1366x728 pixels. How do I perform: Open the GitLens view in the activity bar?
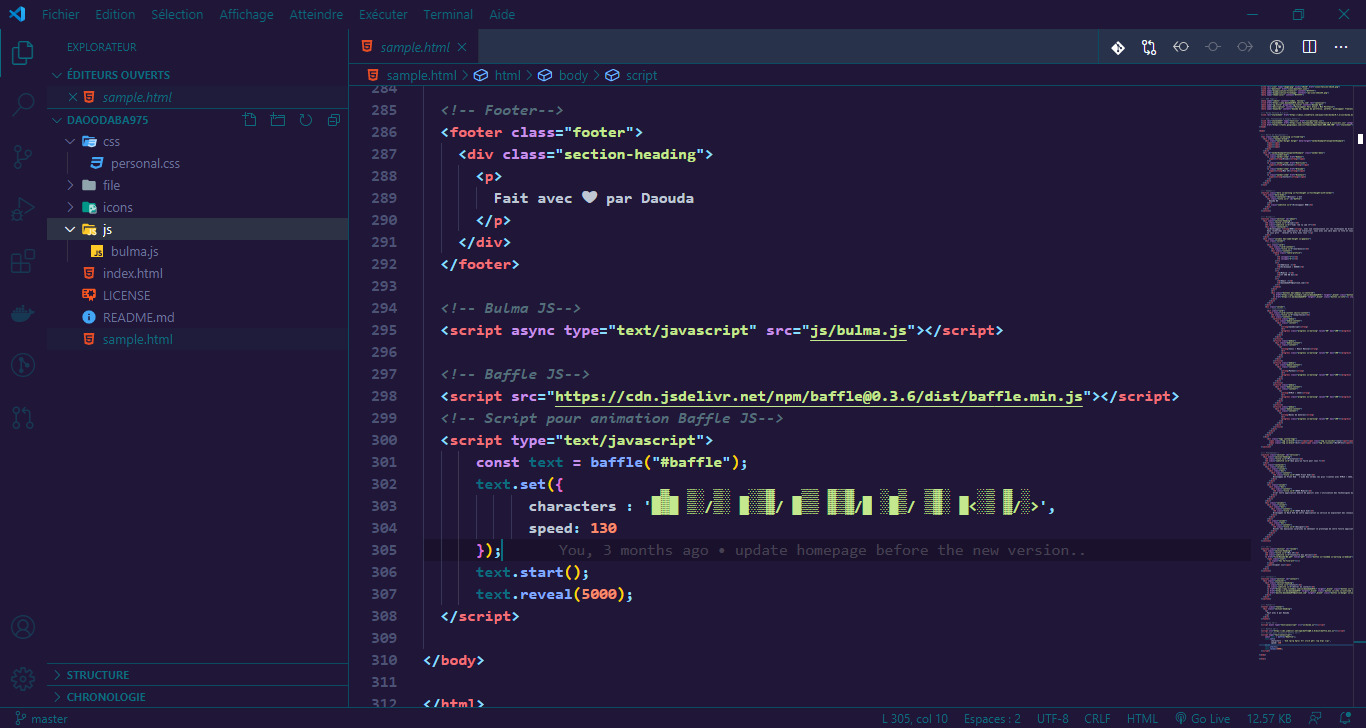pyautogui.click(x=22, y=366)
